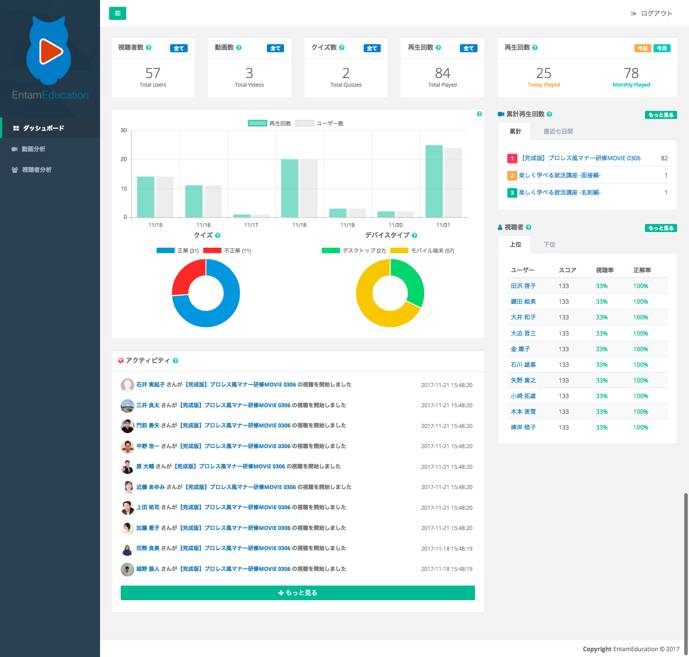This screenshot has width=689, height=657.
Task: Select the orange 今日 badge
Action: click(642, 48)
